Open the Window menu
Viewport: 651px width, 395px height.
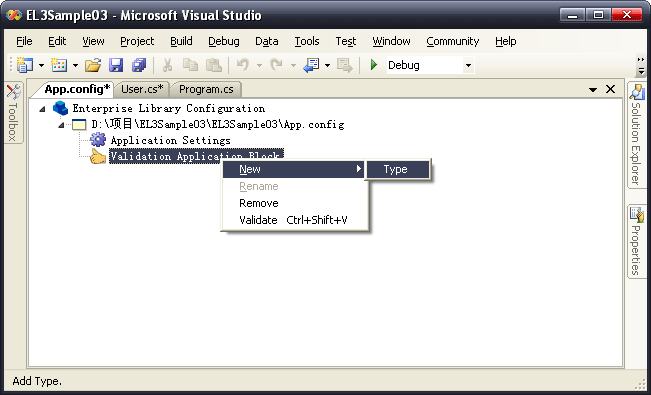coord(391,41)
